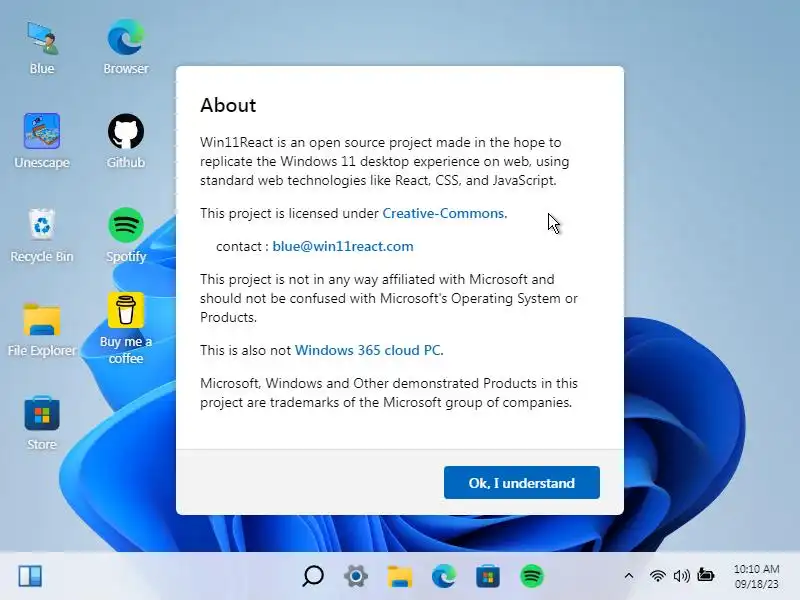800x600 pixels.
Task: Open the Creative-Commons license link
Action: [445, 213]
